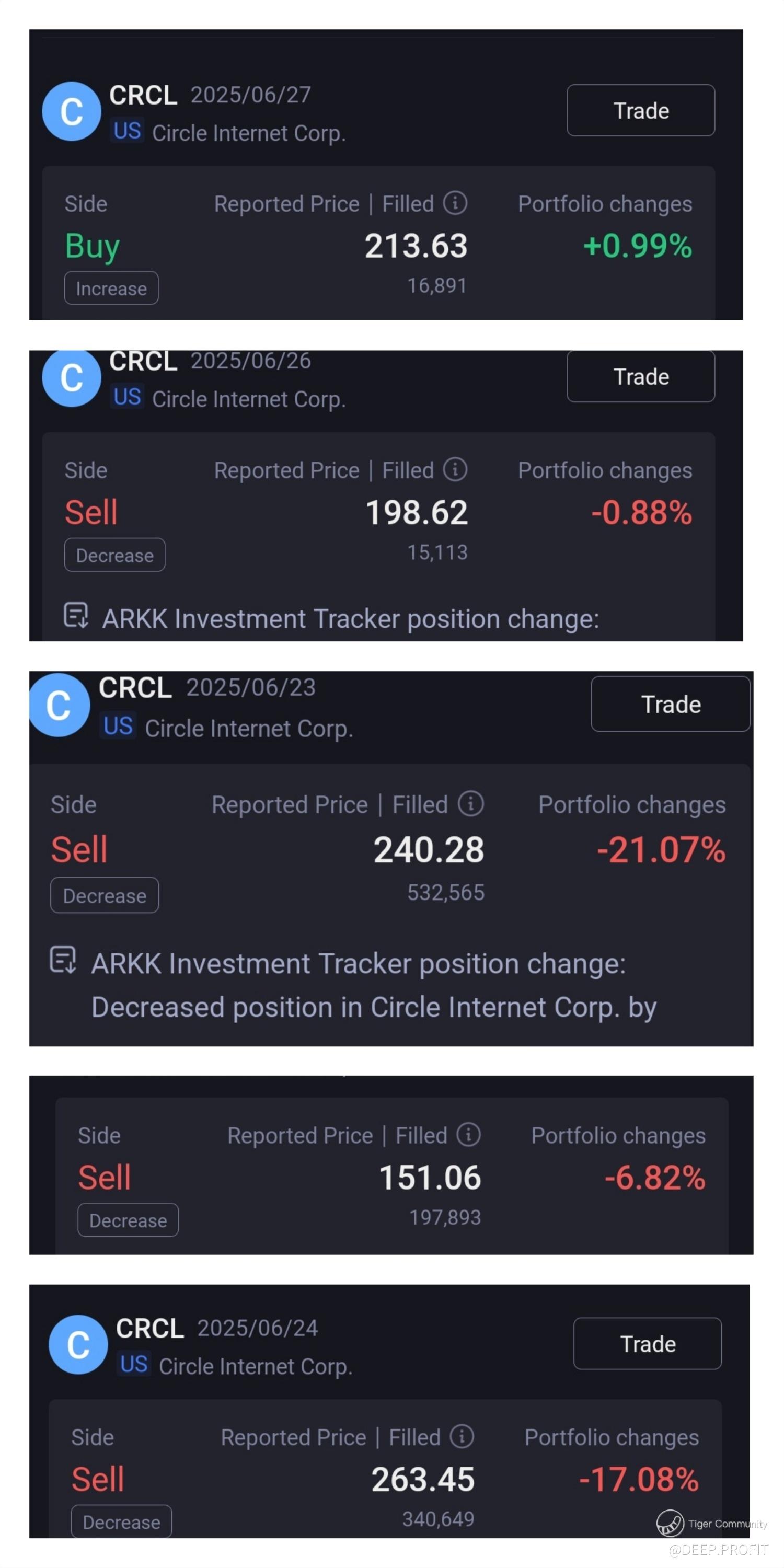Tap the CRCL ticker dated 2025/06/23
Viewport: 784px width, 1568px height.
point(135,688)
